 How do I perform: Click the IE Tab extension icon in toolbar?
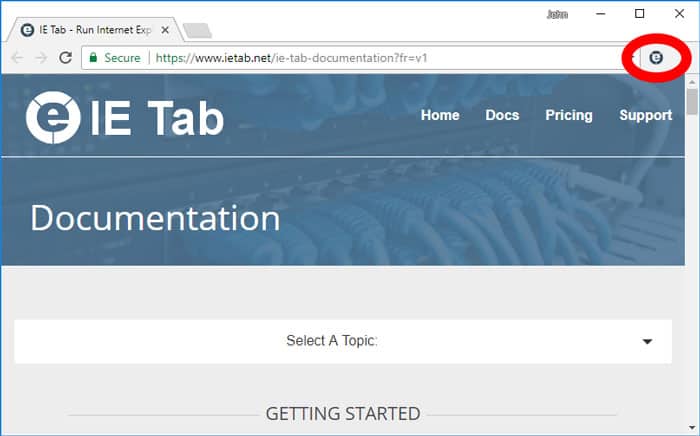(x=656, y=59)
